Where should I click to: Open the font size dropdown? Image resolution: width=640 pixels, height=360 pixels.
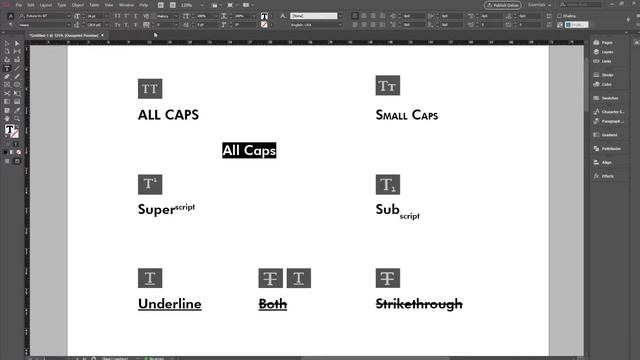(x=106, y=16)
